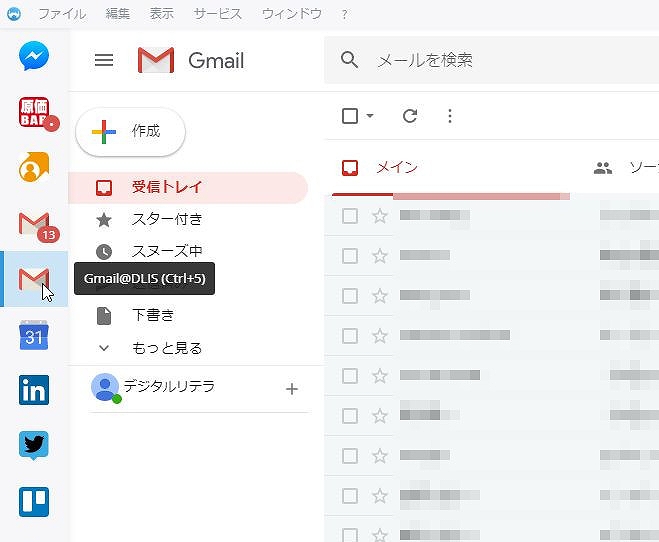
Task: Star the fifth email in the list
Action: click(x=380, y=376)
